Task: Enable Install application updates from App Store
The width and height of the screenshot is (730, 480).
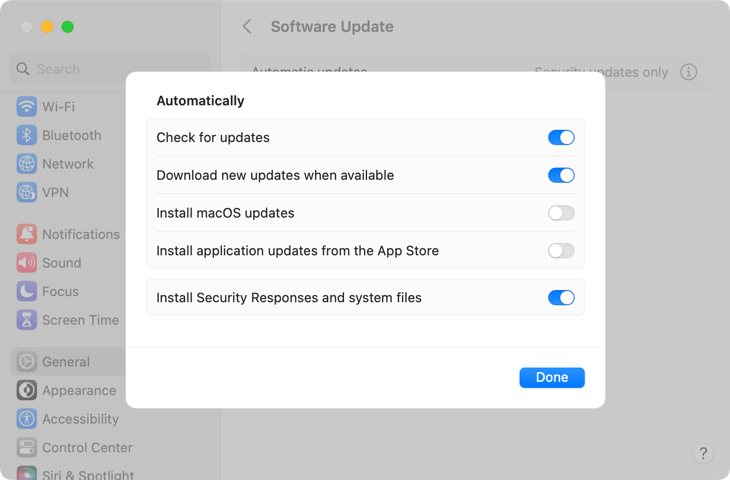Action: (561, 251)
